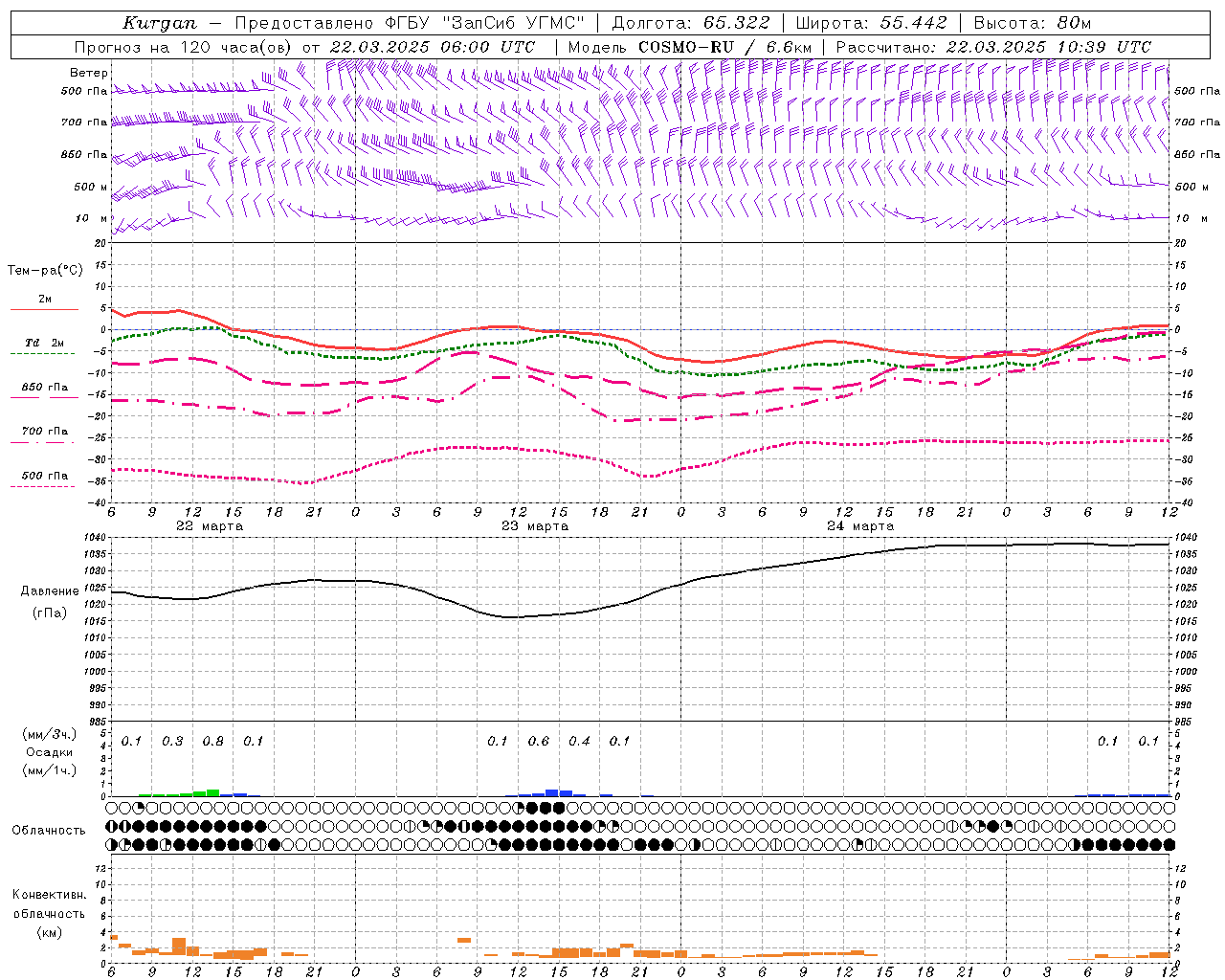Click the left "700 гПа" wind level label
The width and height of the screenshot is (1225, 980).
(84, 122)
